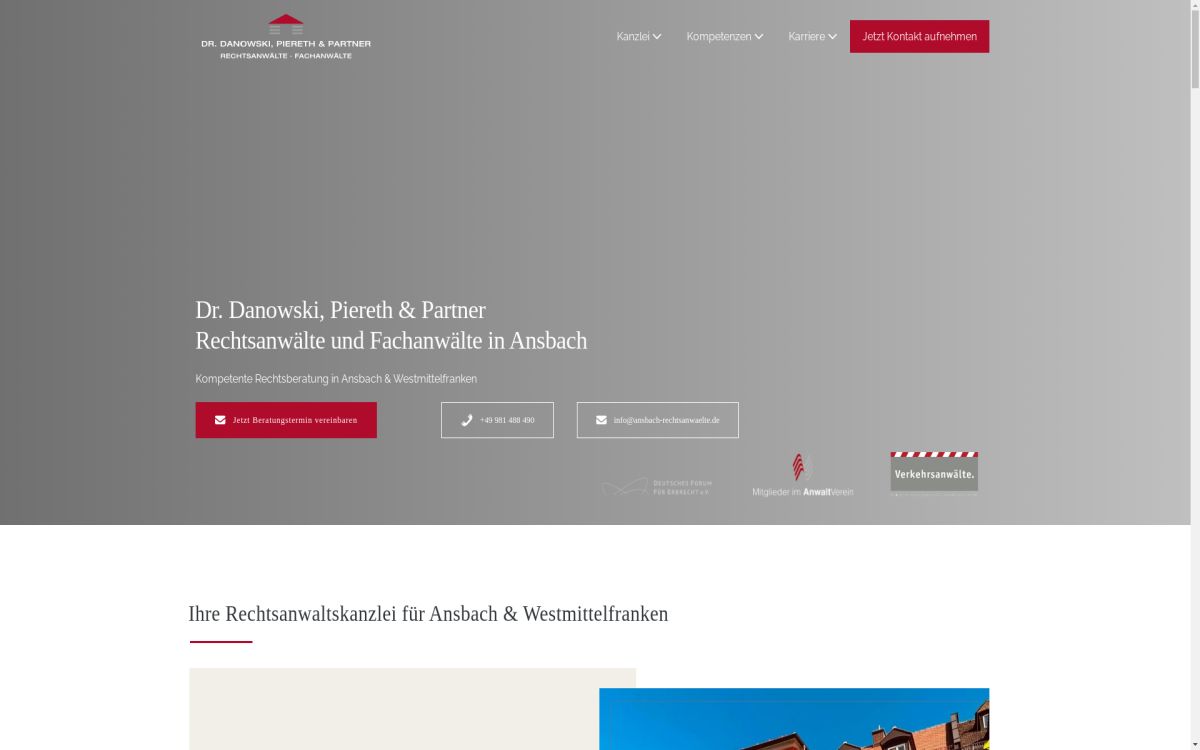The width and height of the screenshot is (1200, 750).
Task: Click the Jetzt Kontakt aufnehmen button
Action: tap(919, 36)
